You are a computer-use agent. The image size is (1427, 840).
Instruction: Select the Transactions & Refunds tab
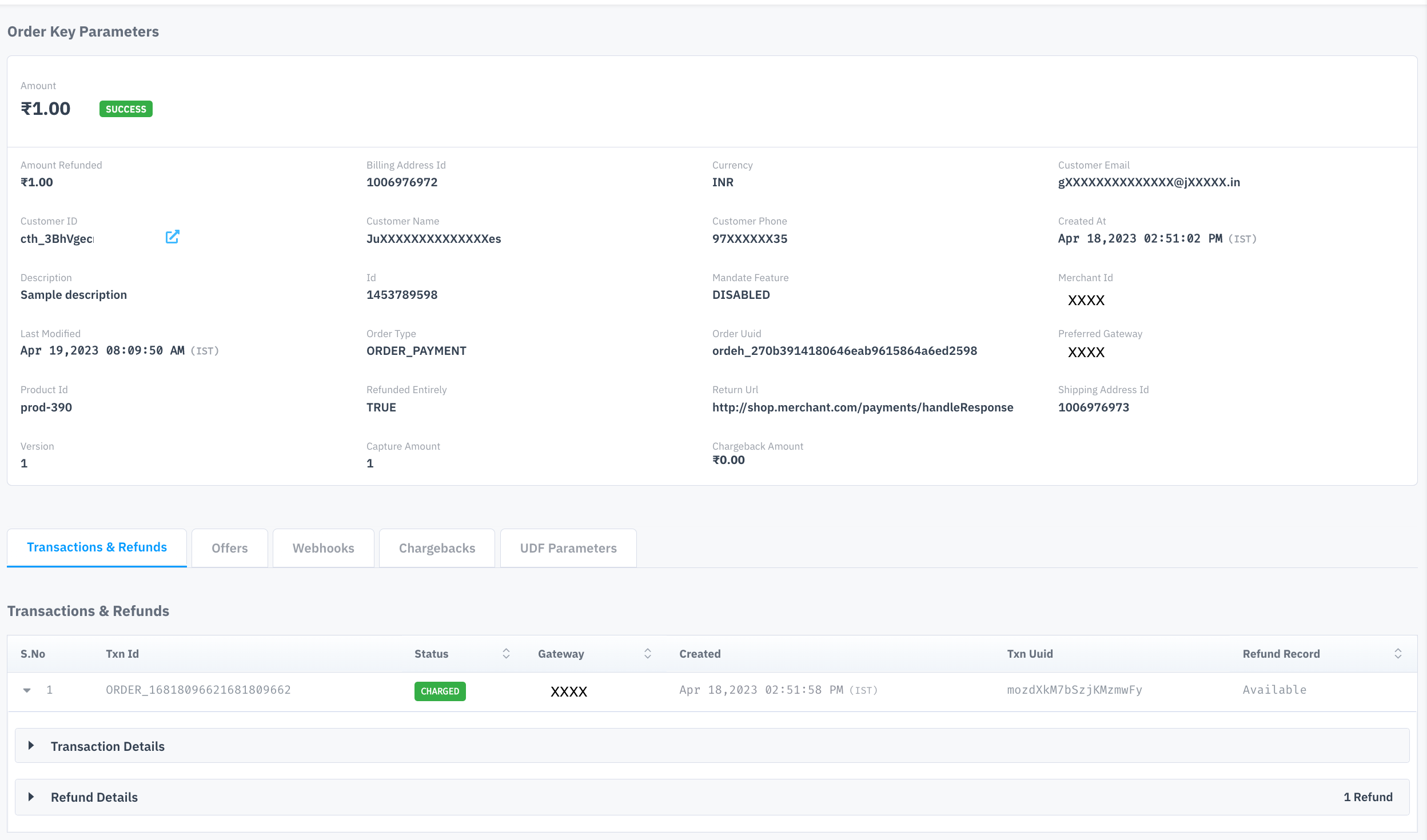point(97,547)
